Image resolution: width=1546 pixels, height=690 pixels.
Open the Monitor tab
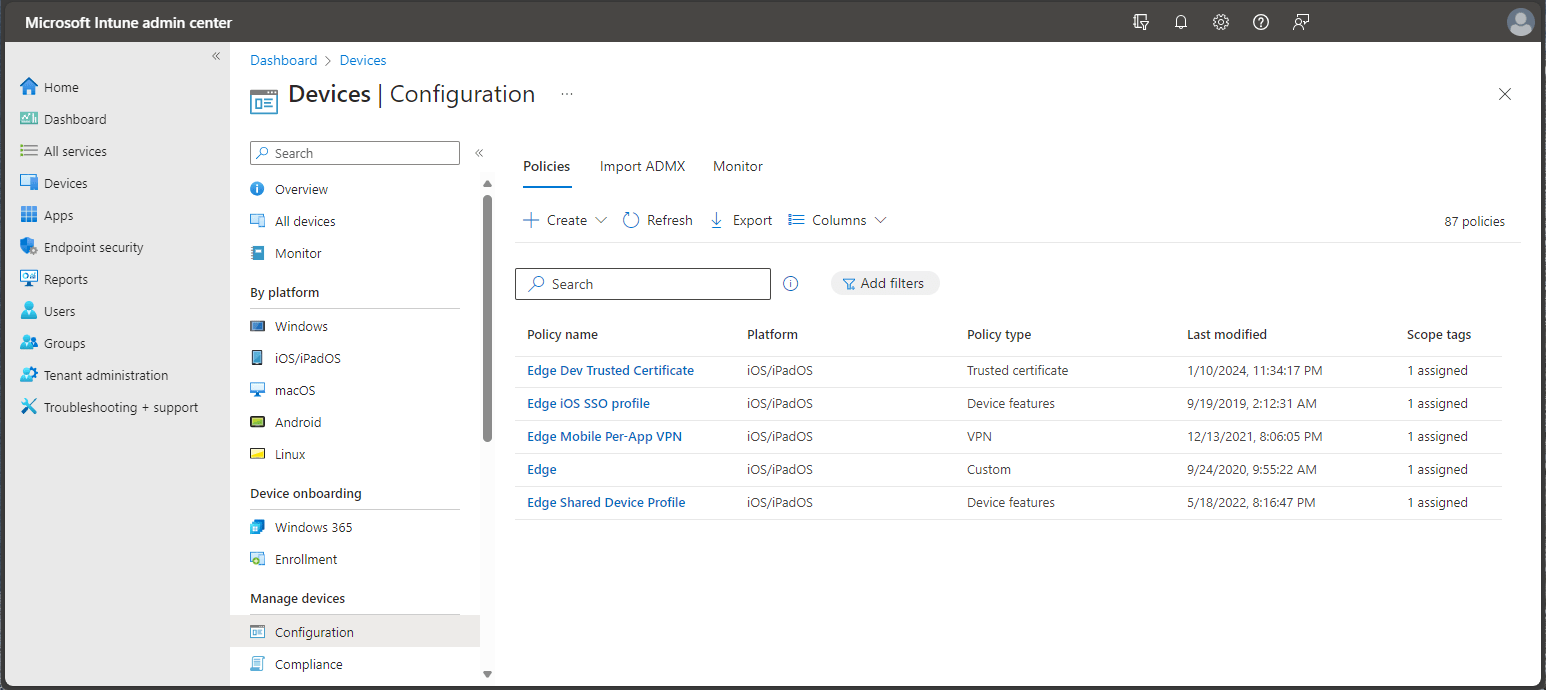pyautogui.click(x=737, y=166)
